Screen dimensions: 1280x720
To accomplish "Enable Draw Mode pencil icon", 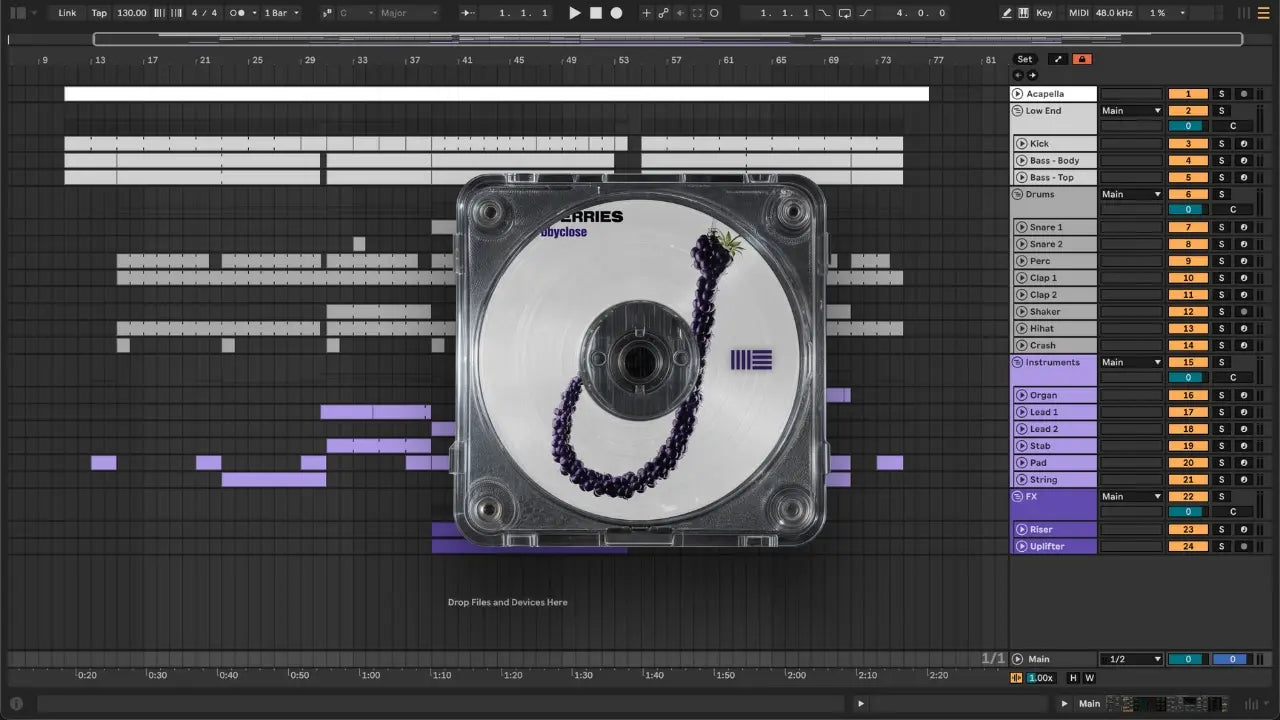I will [1007, 13].
